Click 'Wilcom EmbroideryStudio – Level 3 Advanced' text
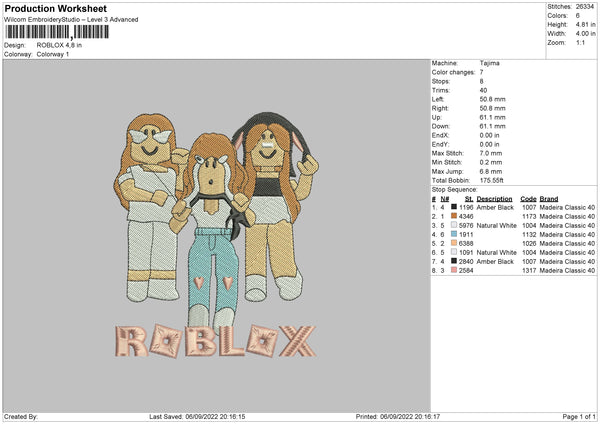This screenshot has height=424, width=600. [71, 20]
